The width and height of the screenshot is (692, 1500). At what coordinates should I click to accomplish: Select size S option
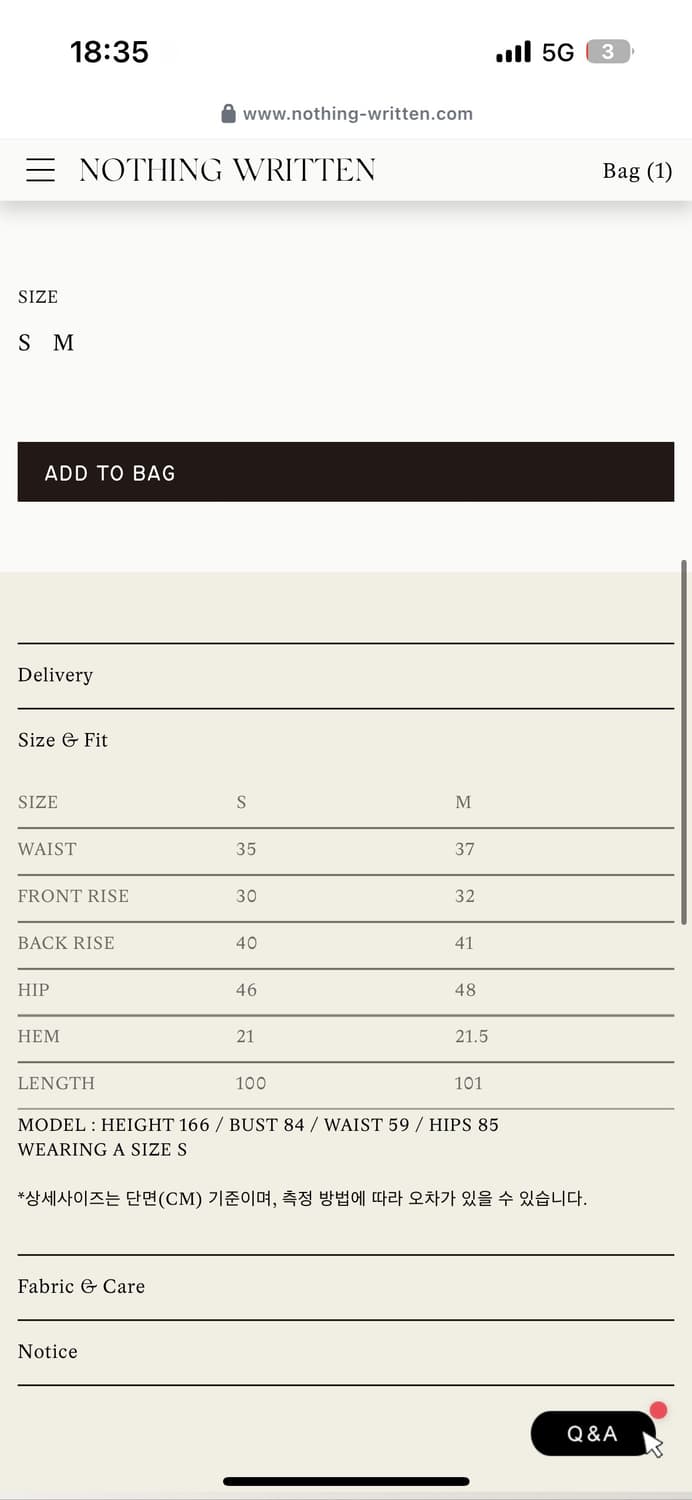tap(25, 343)
